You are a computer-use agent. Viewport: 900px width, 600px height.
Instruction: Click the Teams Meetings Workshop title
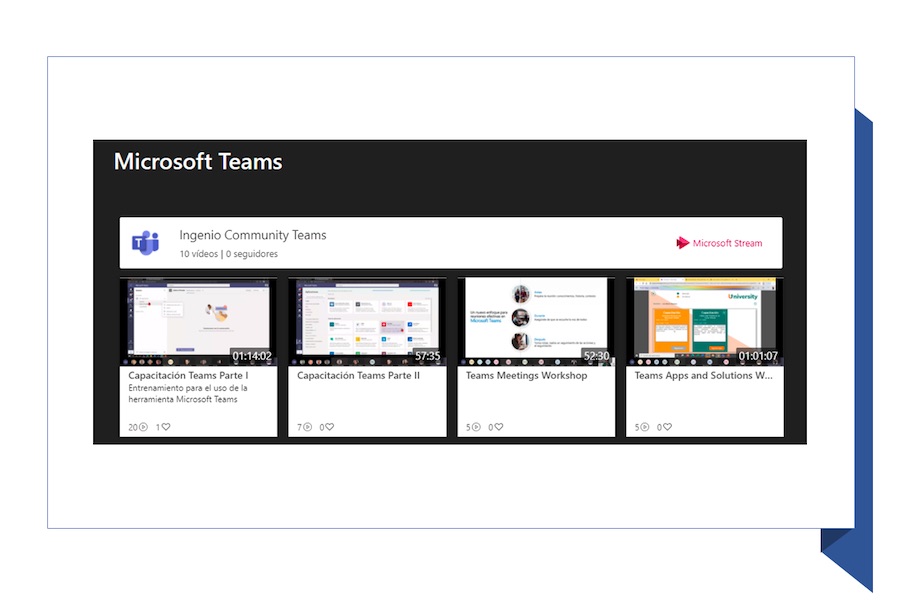[526, 375]
